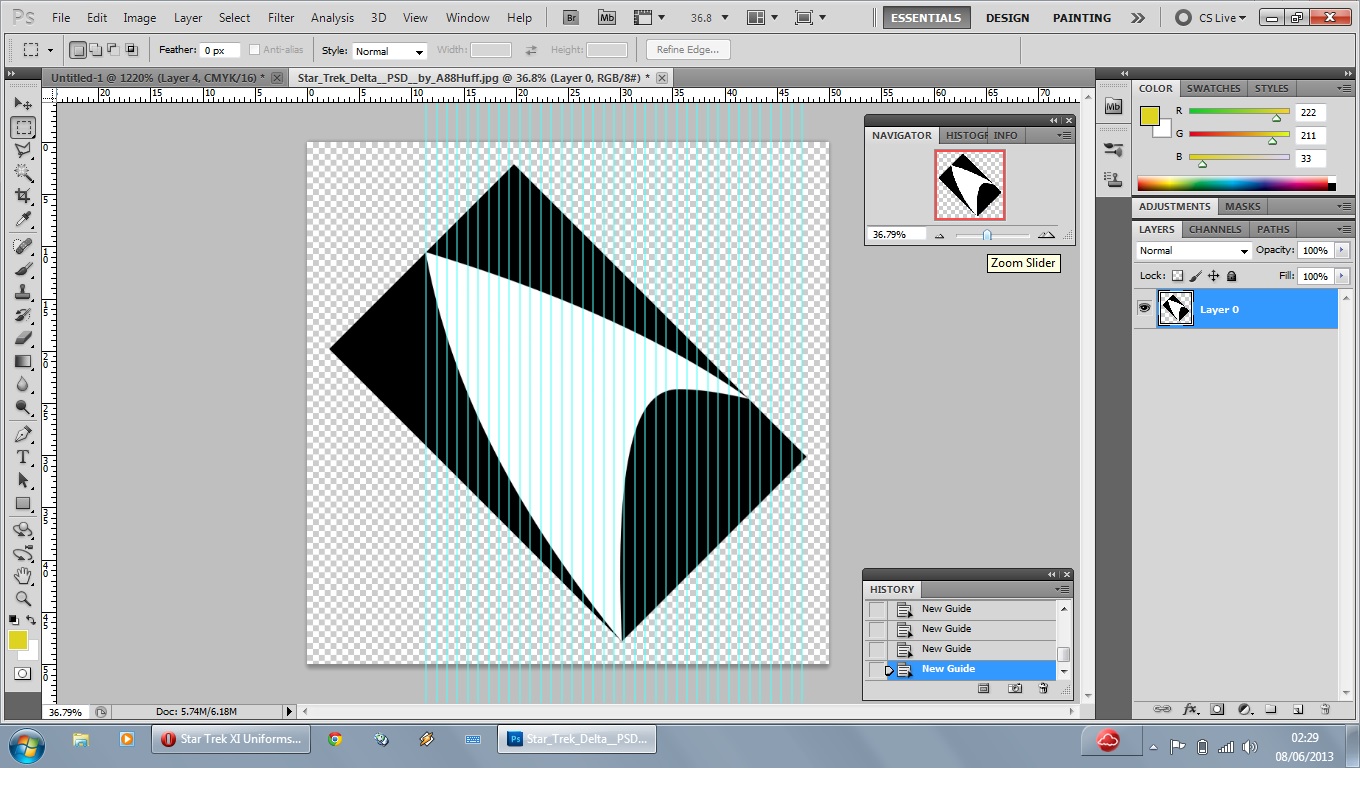Open the Color panel options menu

tap(1344, 89)
